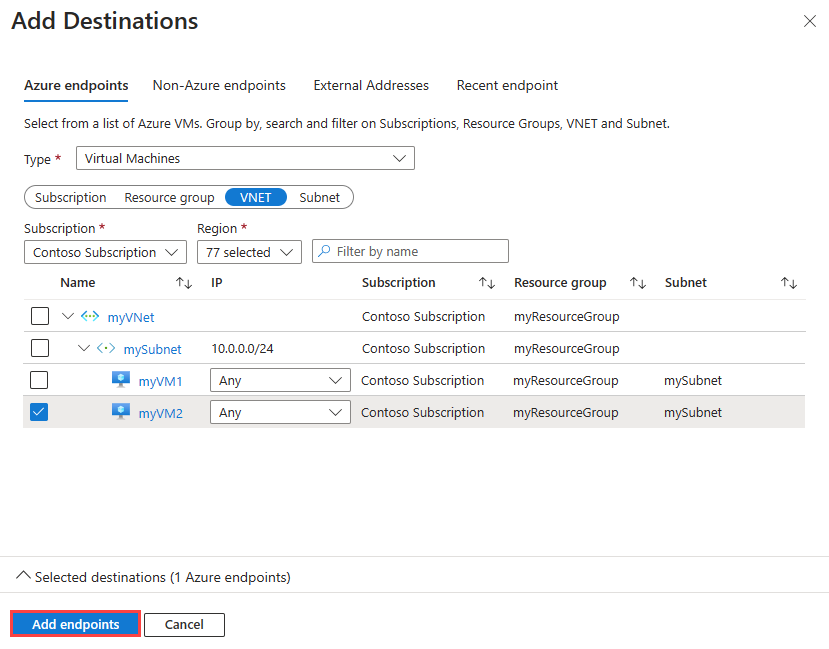Screen dimensions: 829x649
Task: Sort by Name column arrows
Action: coord(183,283)
